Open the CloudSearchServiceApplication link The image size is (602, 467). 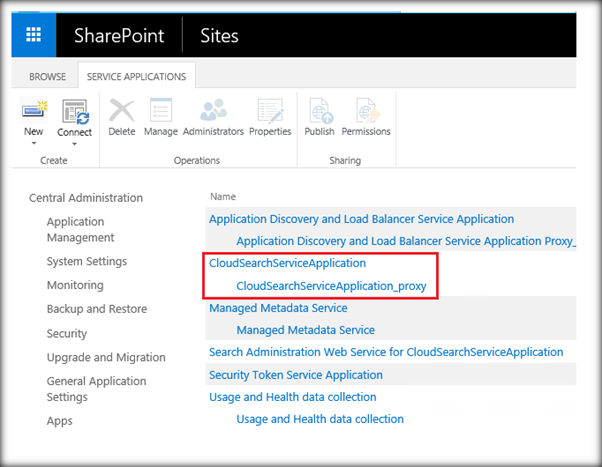coord(287,263)
